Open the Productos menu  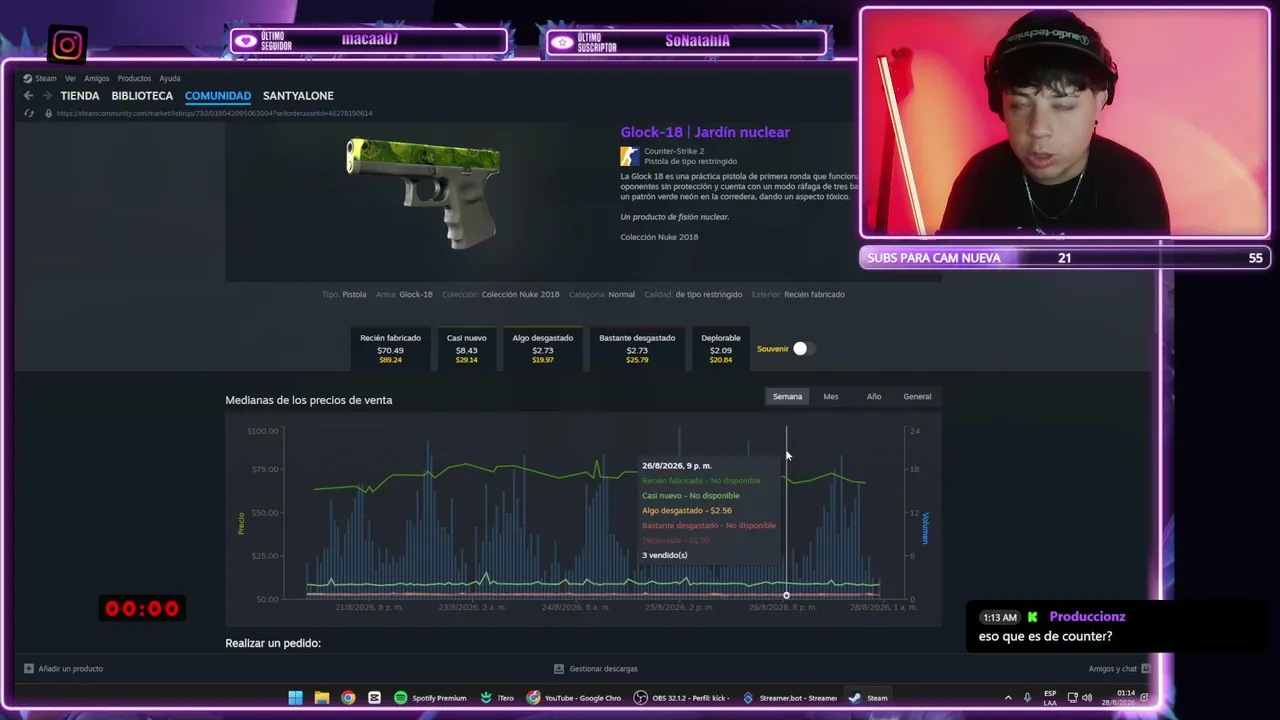(134, 79)
